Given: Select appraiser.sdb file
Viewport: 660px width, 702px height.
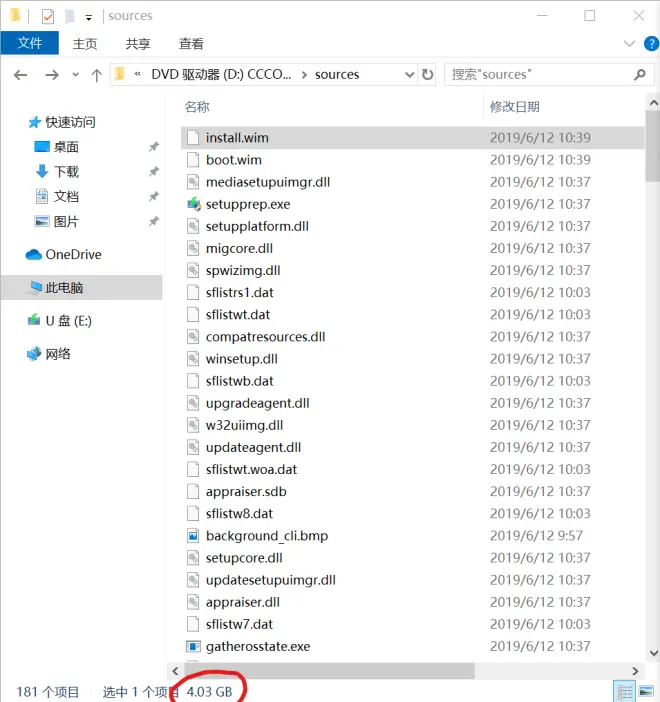Looking at the screenshot, I should tap(246, 491).
